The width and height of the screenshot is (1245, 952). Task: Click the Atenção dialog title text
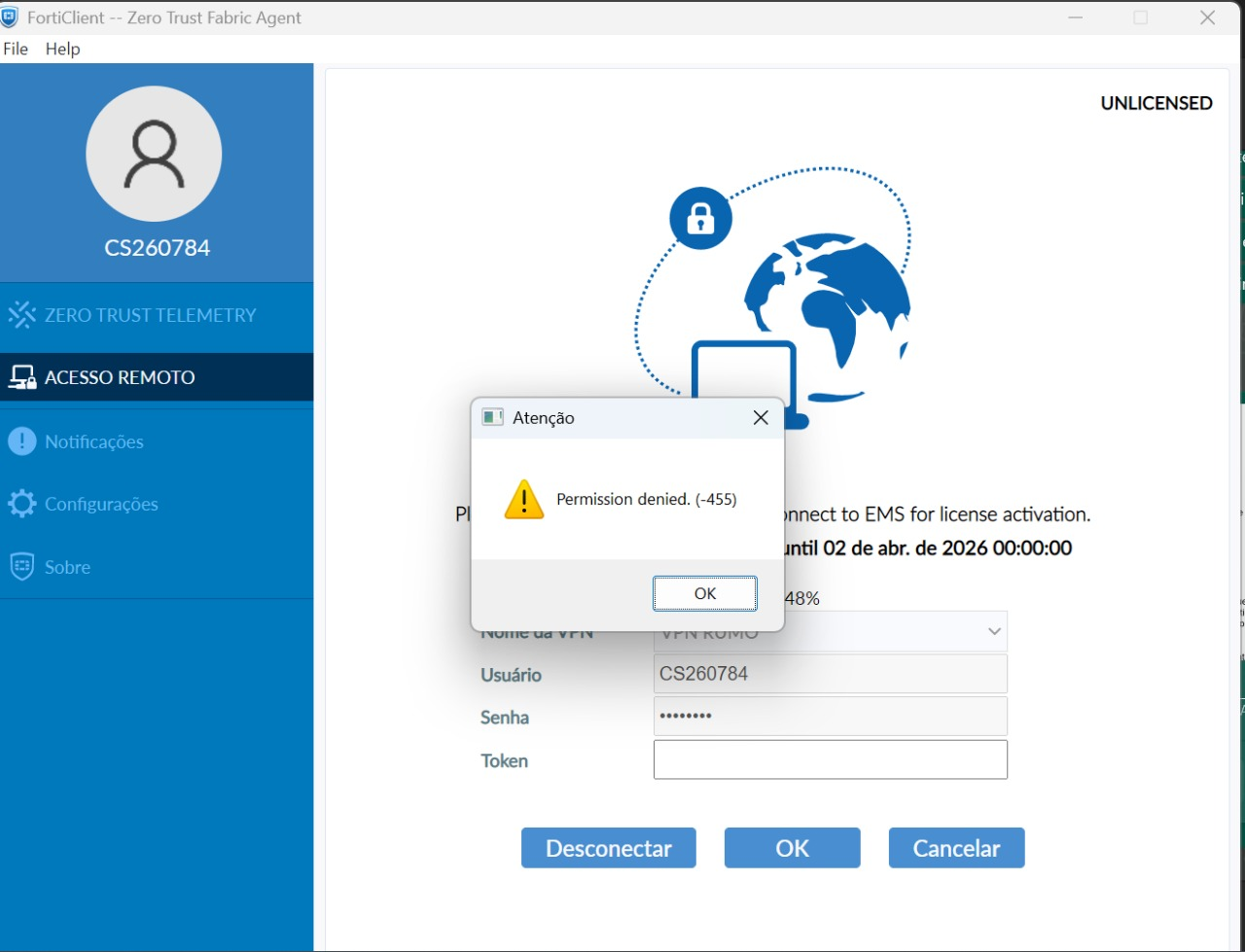[544, 418]
